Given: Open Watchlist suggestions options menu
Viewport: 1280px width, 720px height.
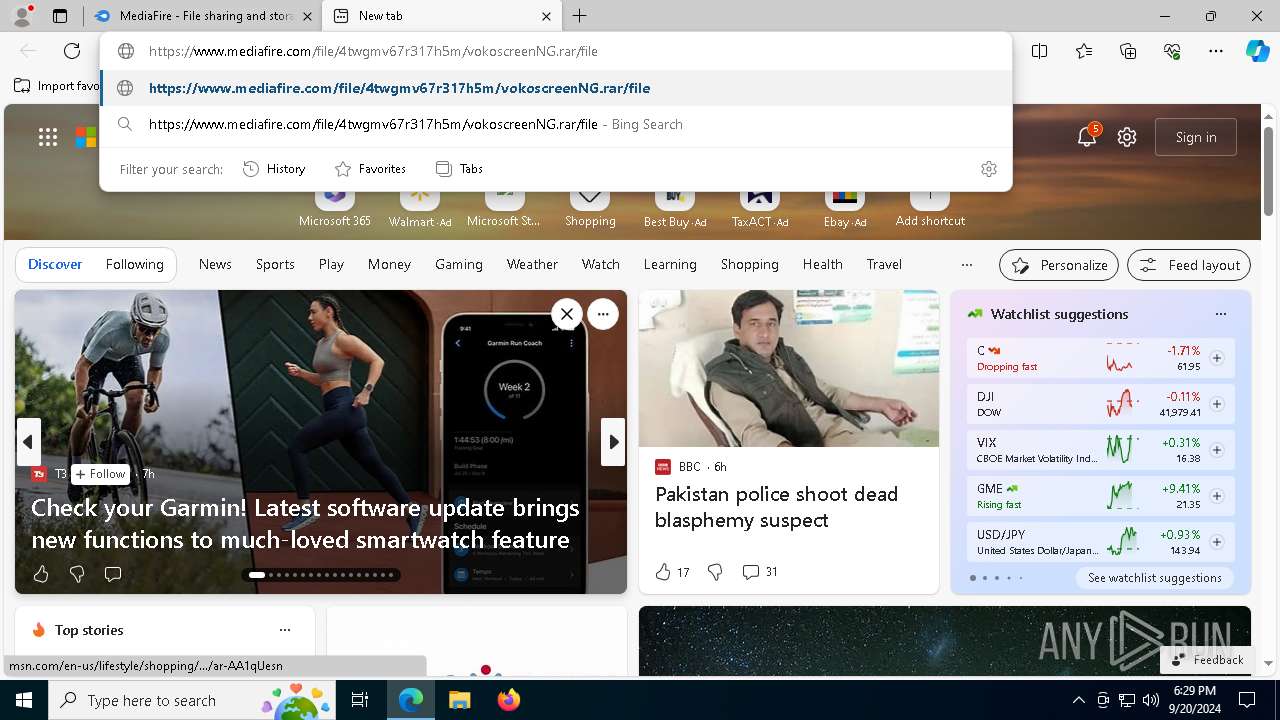Looking at the screenshot, I should 1221,314.
